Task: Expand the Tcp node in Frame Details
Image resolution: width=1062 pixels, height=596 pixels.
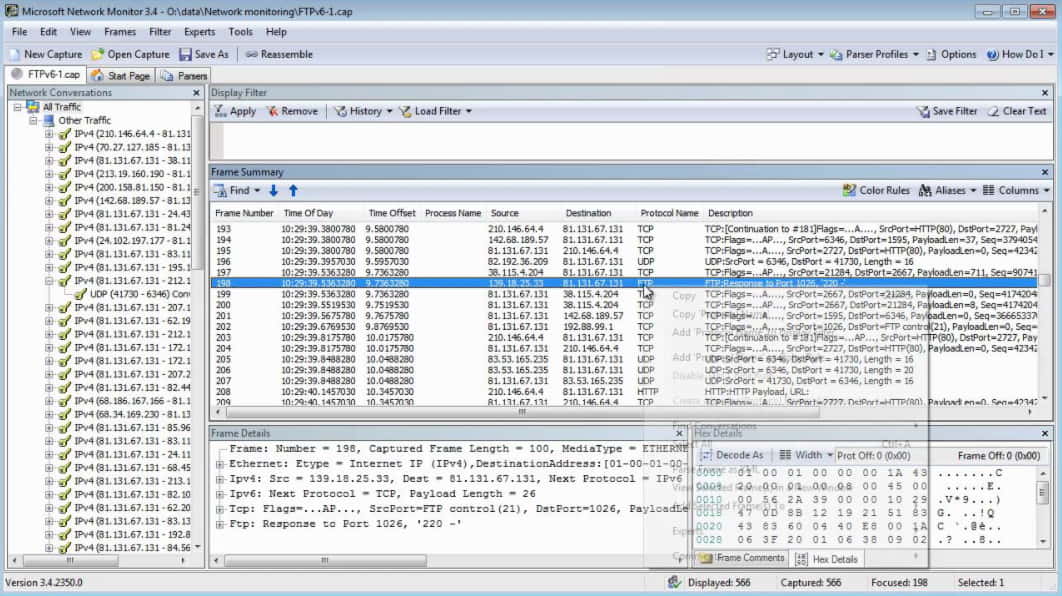Action: pos(220,509)
